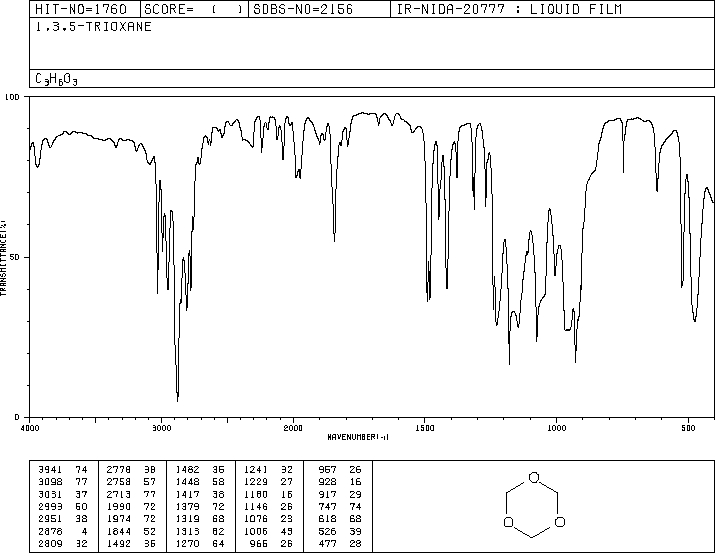Pick the 1379 wavenumber cell
Screen dimensions: 715x553
tap(187, 506)
